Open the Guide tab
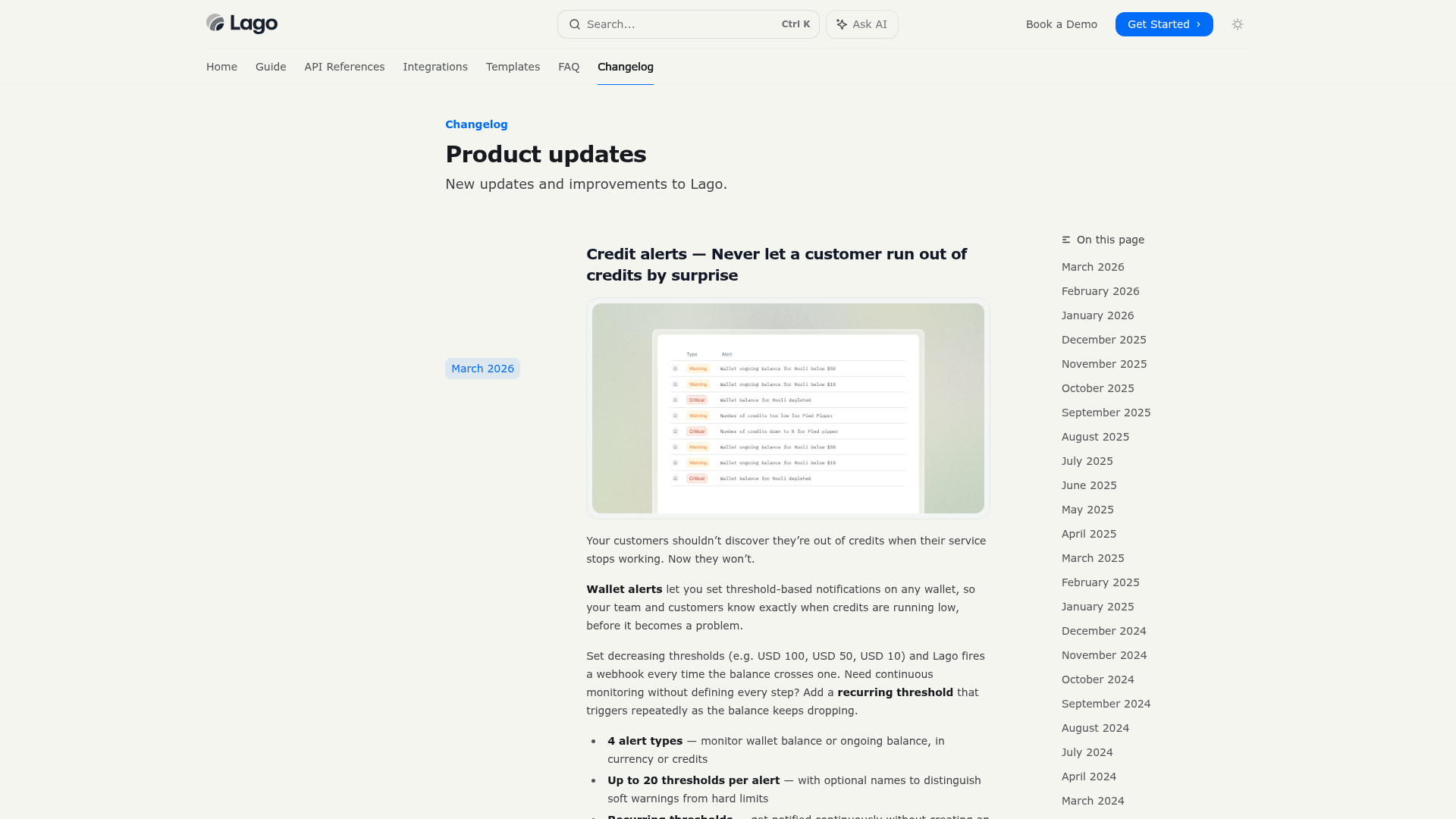1456x819 pixels. [271, 67]
